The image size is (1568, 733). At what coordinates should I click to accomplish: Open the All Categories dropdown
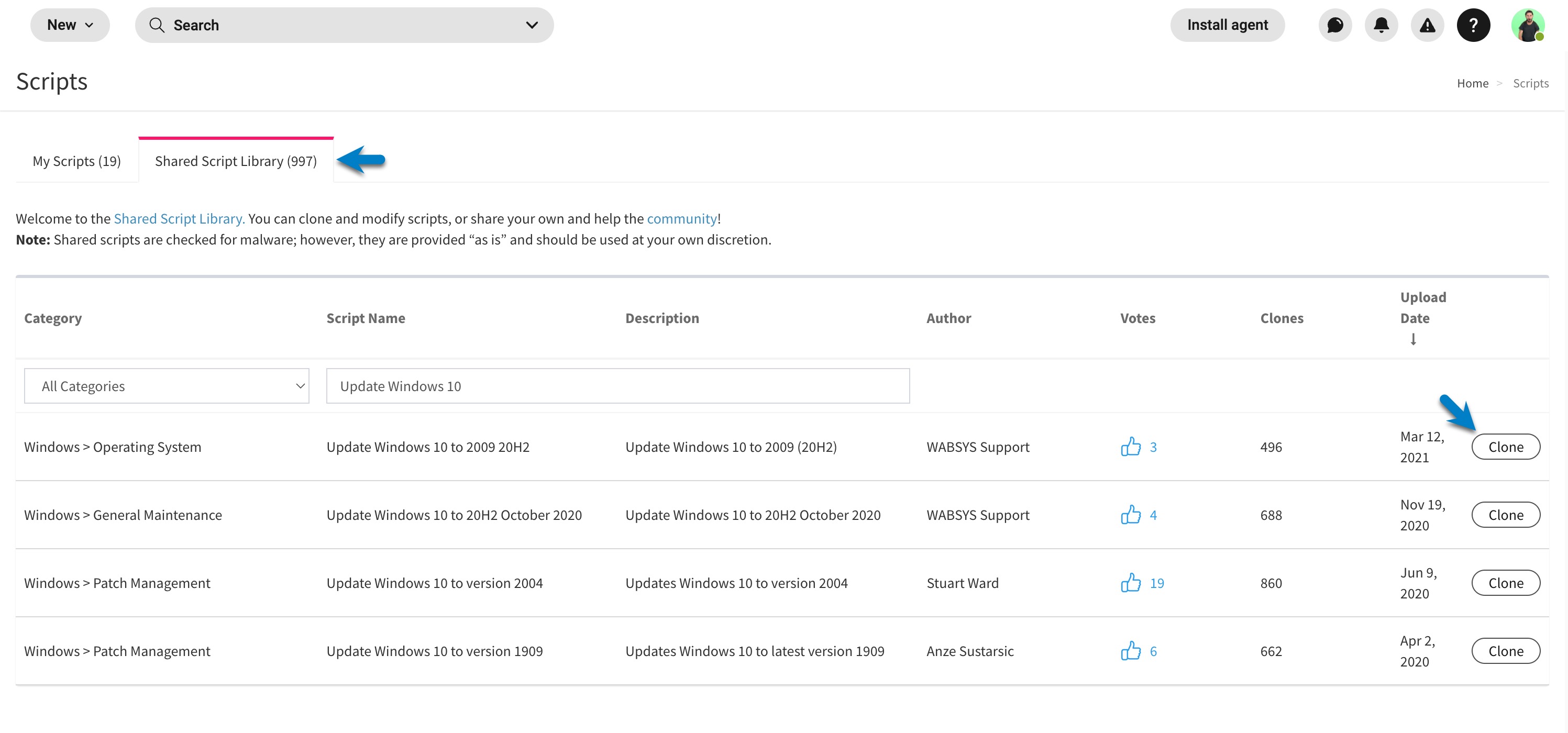click(166, 386)
